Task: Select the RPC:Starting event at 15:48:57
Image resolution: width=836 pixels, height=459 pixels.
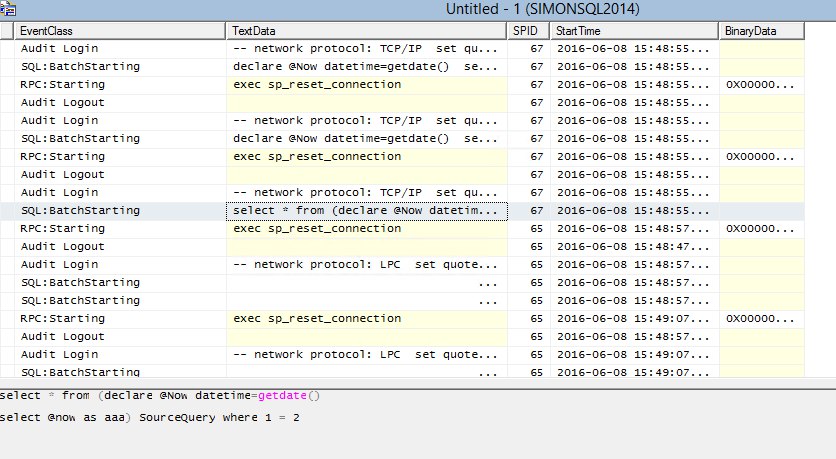Action: [x=62, y=229]
